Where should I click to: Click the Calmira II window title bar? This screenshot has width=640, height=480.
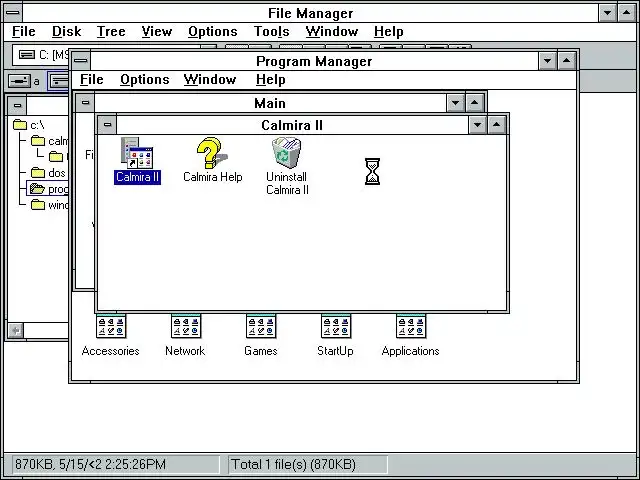coord(292,125)
